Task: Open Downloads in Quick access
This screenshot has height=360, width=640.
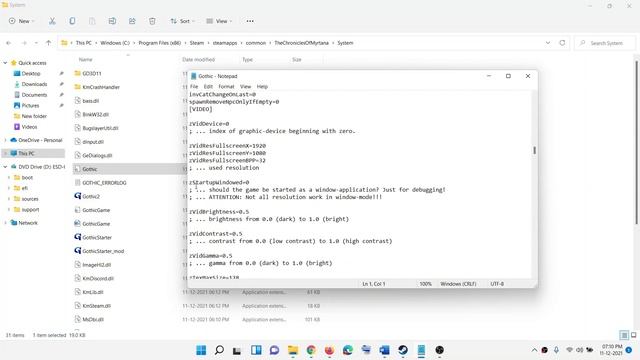Action: [34, 84]
